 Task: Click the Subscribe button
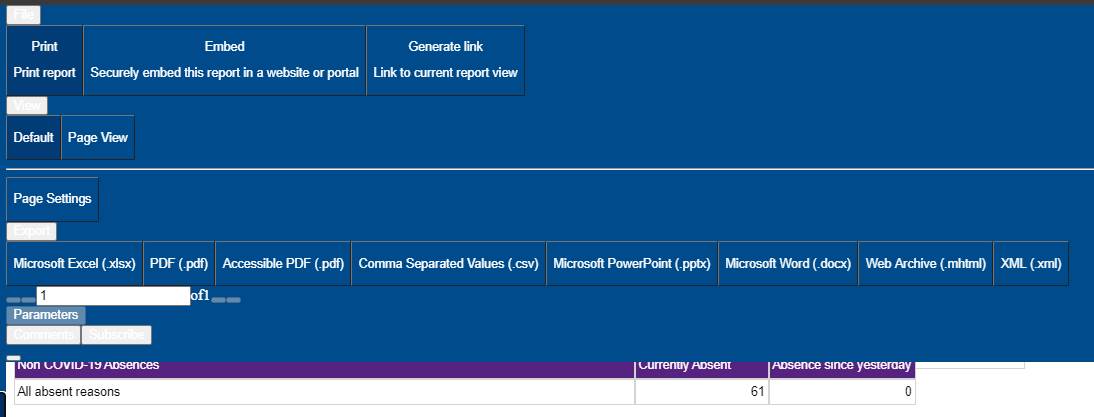point(117,335)
